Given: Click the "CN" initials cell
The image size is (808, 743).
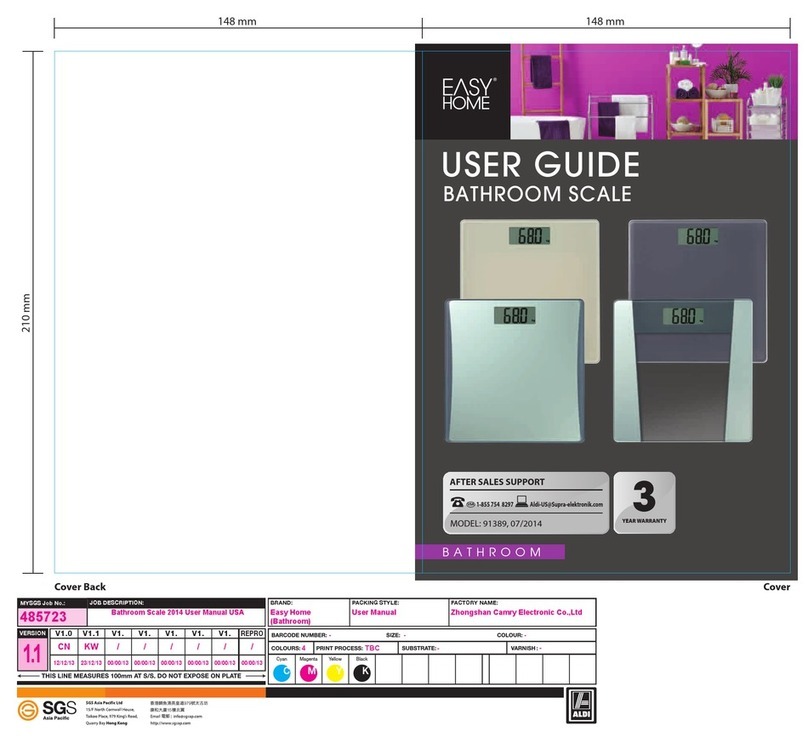Looking at the screenshot, I should click(x=64, y=647).
